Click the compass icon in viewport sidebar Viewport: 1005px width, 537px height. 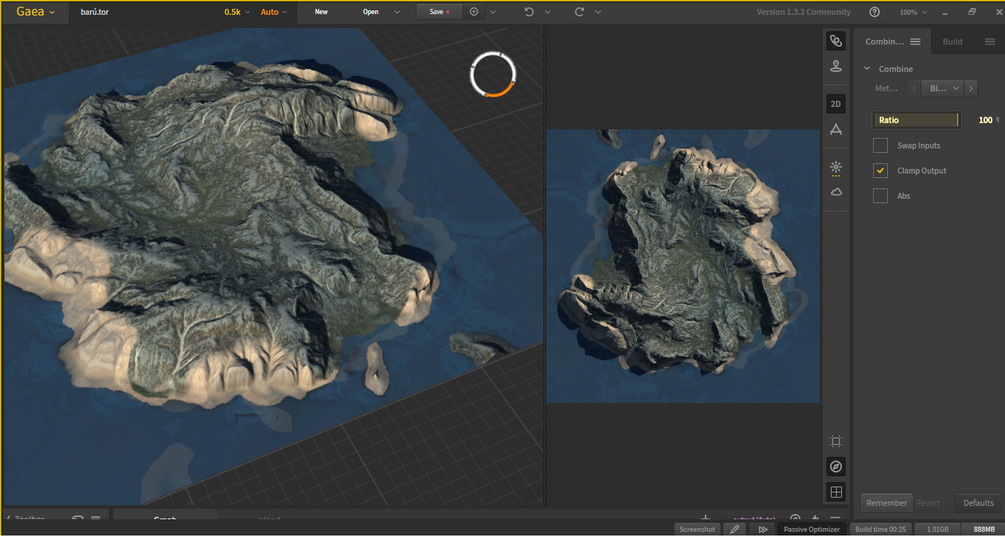click(836, 467)
